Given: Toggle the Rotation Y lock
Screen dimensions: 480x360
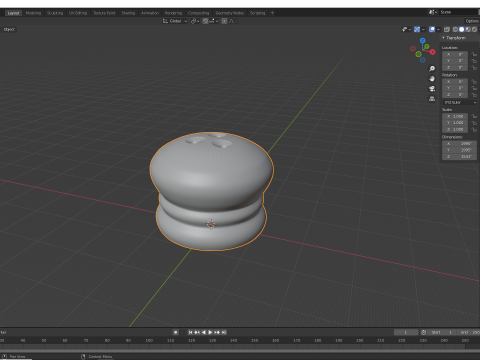Looking at the screenshot, I should (x=474, y=88).
